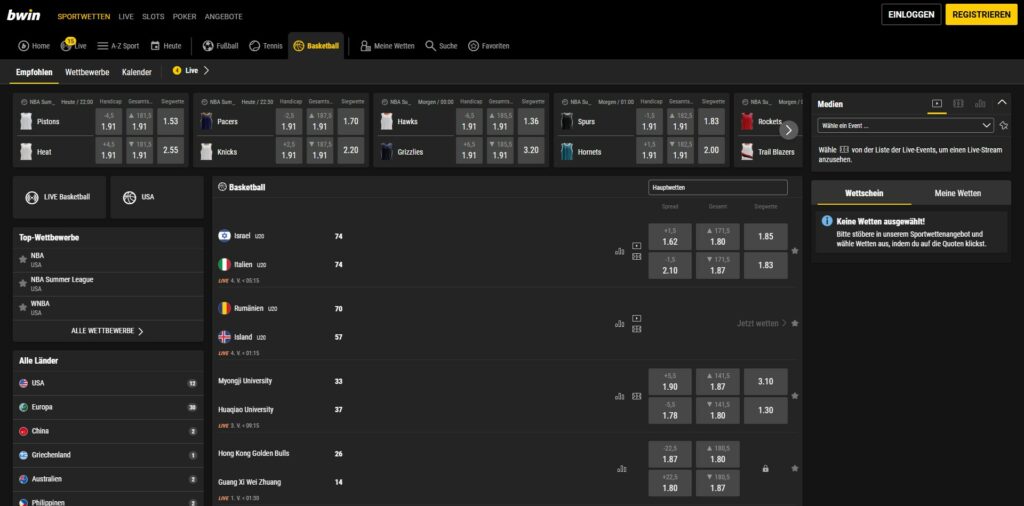Open the "Wähle ein Event" dropdown
The height and width of the screenshot is (506, 1024).
905,125
